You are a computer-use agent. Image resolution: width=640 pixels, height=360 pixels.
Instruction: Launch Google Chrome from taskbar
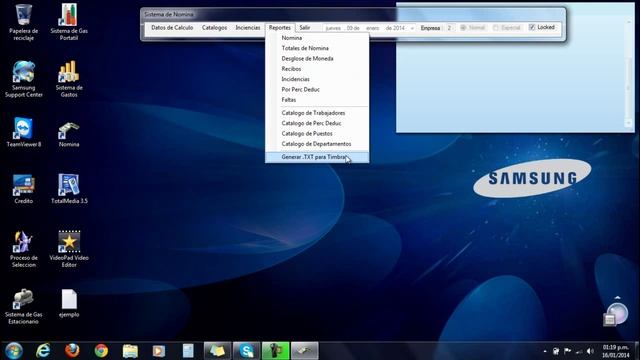point(101,351)
